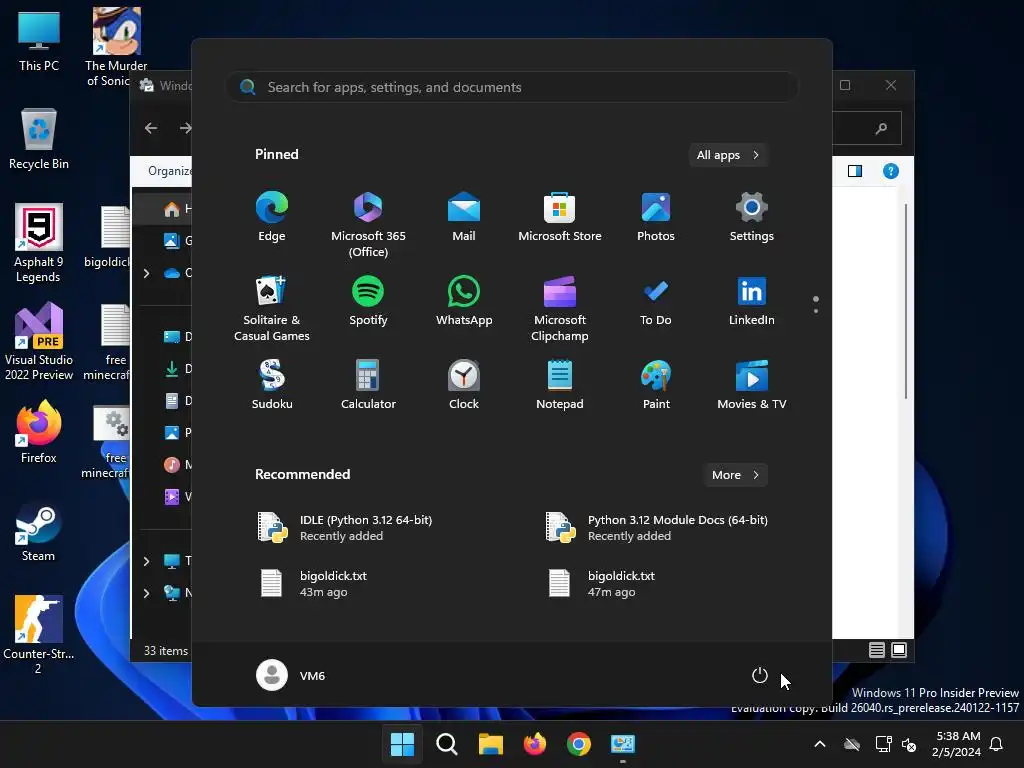
Task: Expand Network node in Explorer sidebar
Action: (x=146, y=593)
